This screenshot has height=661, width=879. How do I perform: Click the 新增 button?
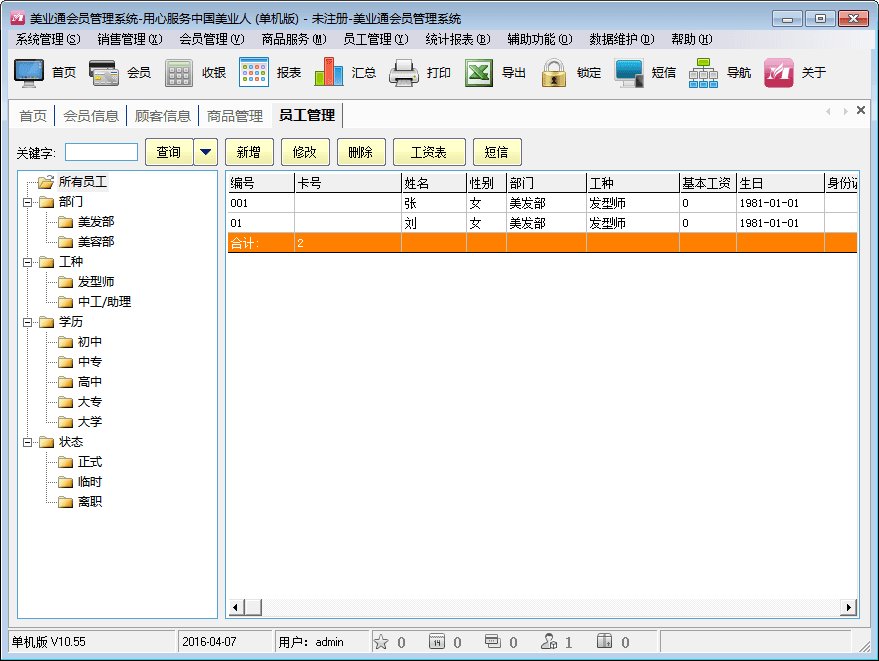pos(249,152)
